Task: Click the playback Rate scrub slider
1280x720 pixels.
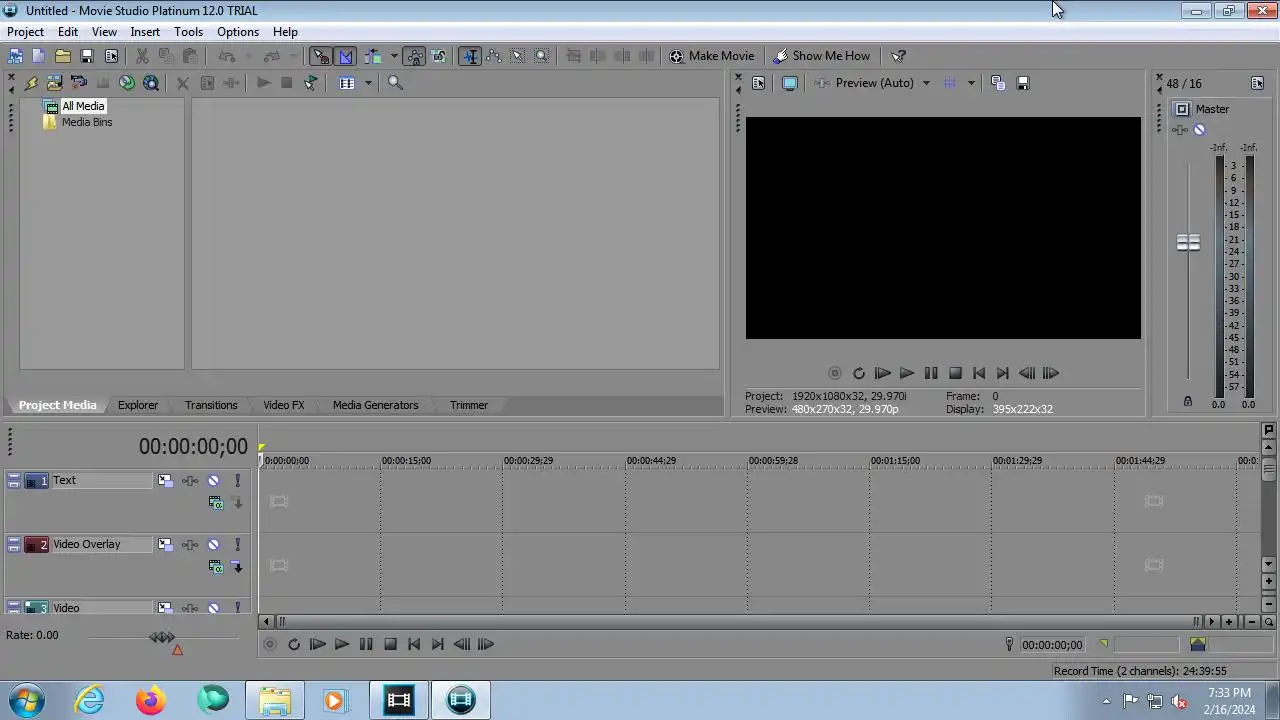Action: pos(162,637)
